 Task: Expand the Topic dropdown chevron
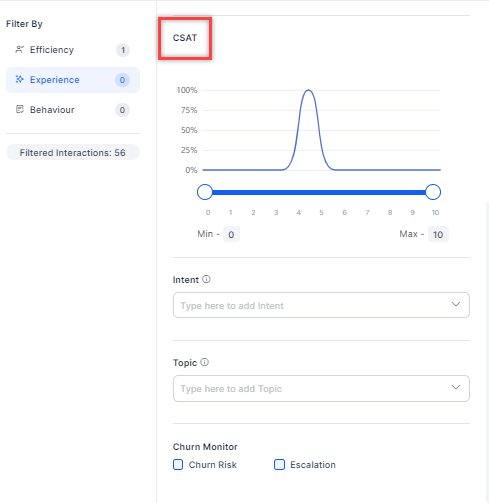[456, 387]
